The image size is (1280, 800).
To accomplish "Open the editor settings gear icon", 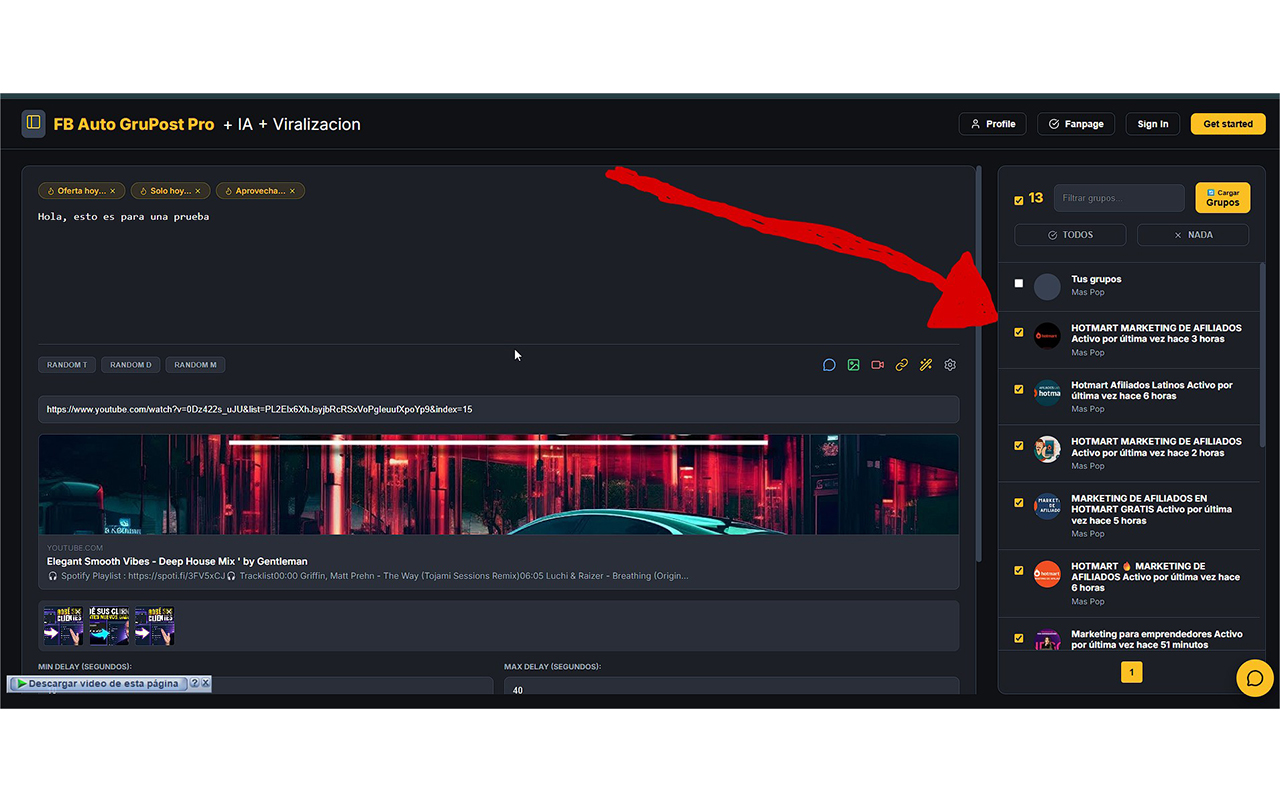I will (950, 365).
